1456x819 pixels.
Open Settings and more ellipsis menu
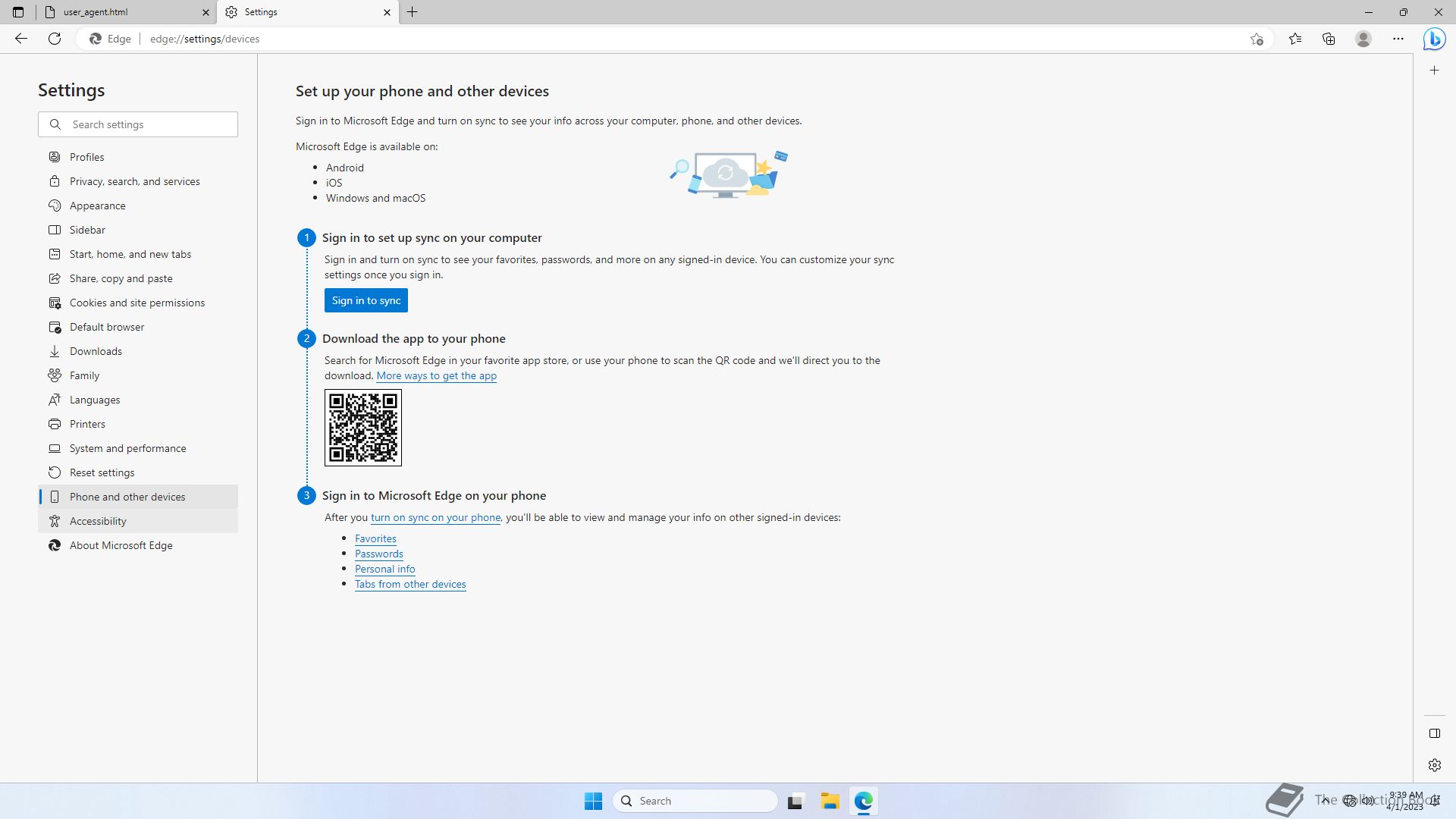tap(1398, 39)
